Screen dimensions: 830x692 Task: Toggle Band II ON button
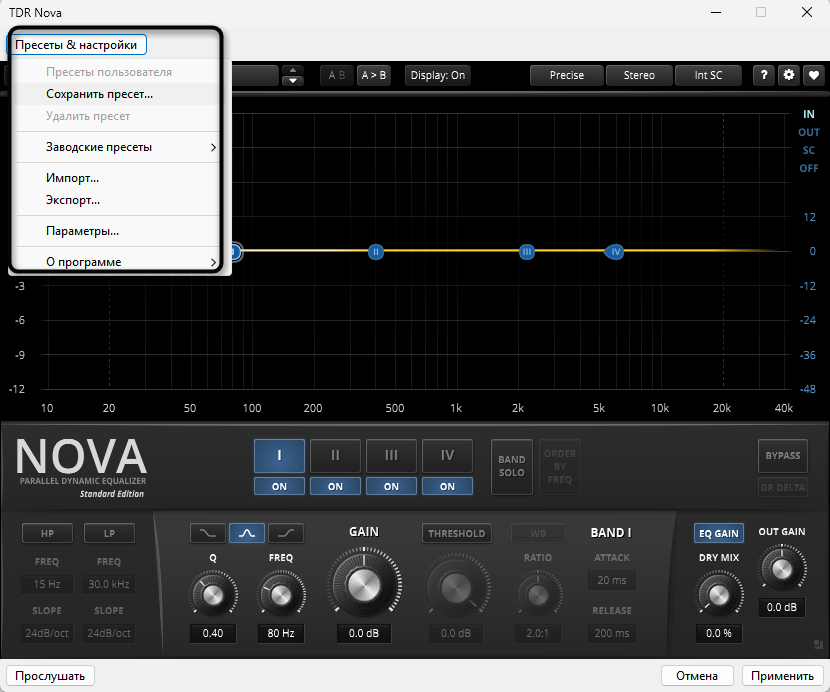click(335, 486)
